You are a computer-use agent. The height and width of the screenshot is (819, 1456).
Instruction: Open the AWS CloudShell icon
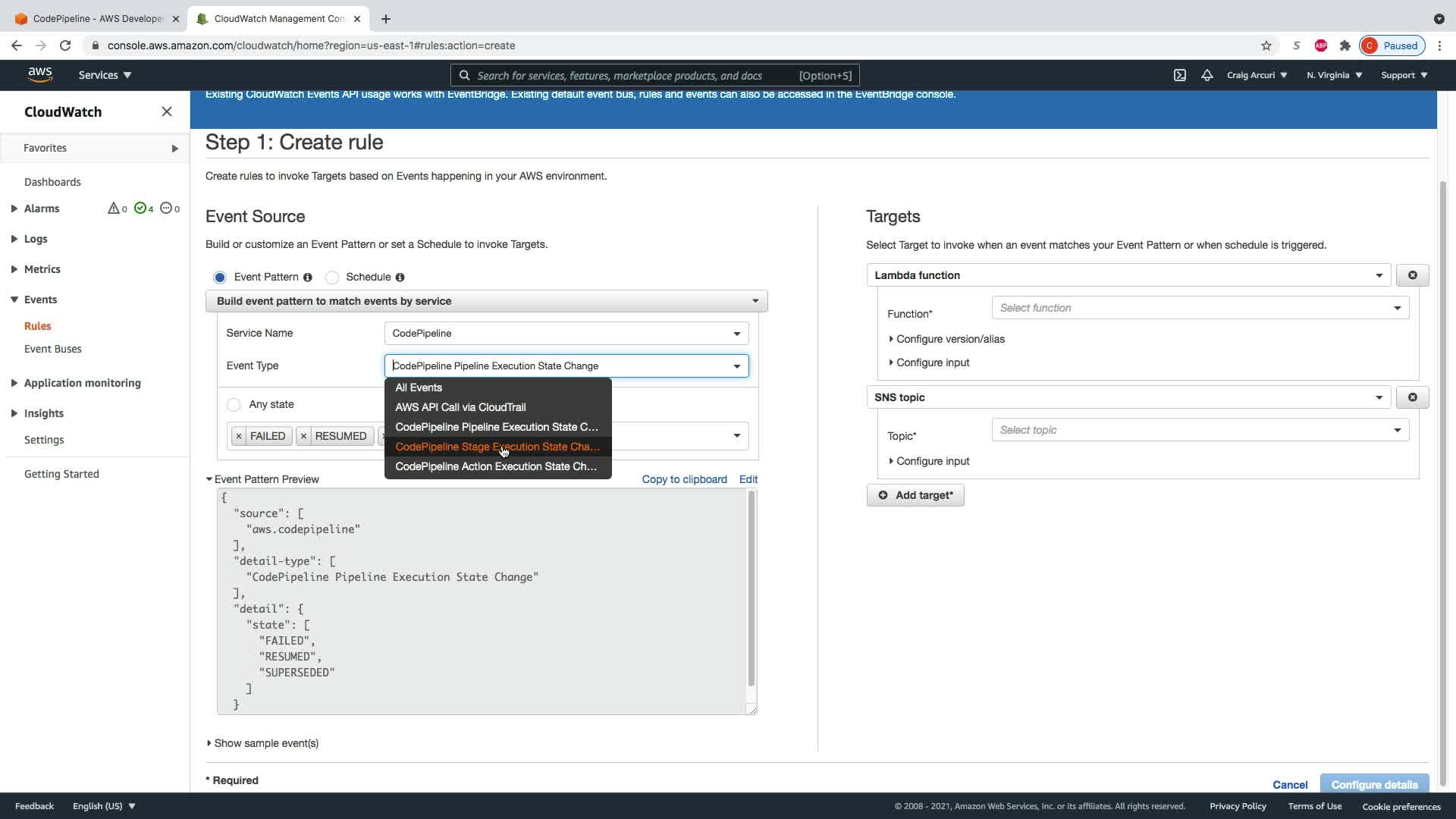1180,75
